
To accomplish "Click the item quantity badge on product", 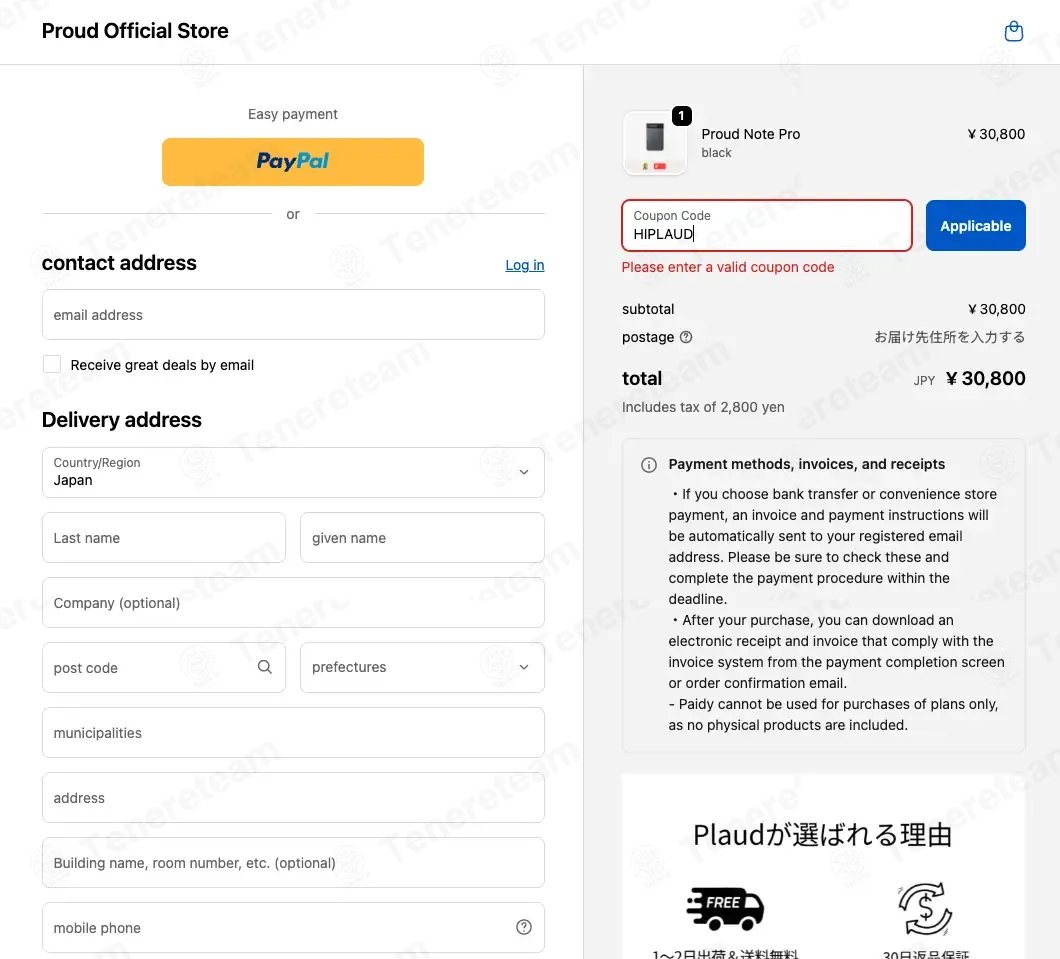I will [681, 116].
